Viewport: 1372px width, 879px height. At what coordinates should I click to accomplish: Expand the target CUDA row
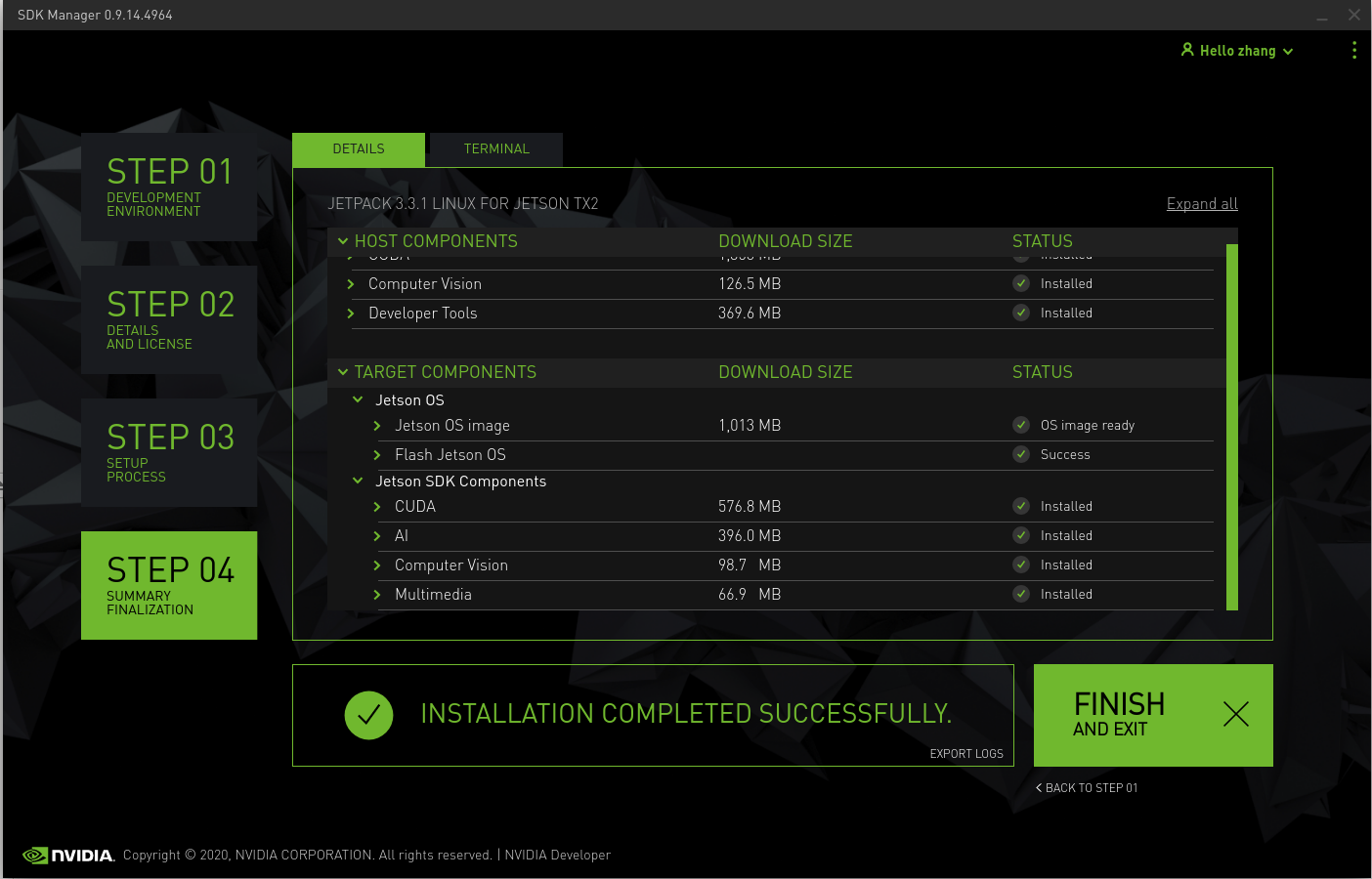click(377, 507)
